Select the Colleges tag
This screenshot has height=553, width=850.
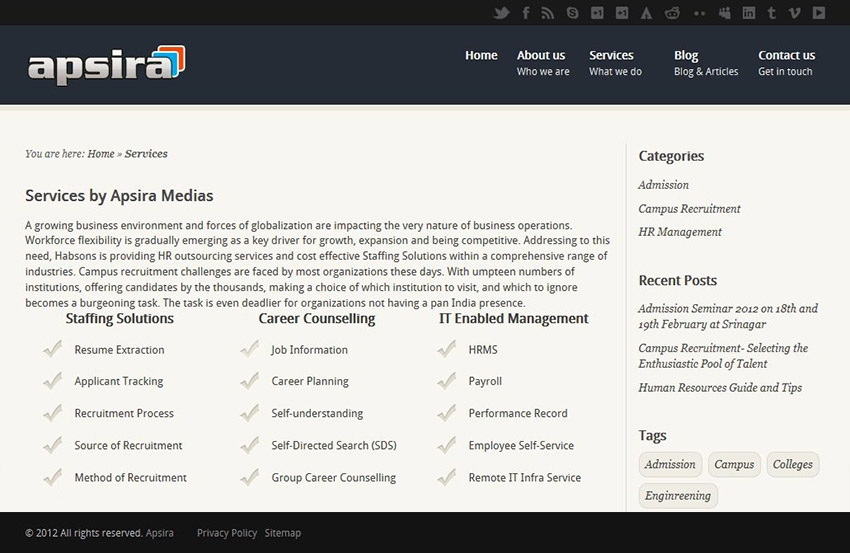793,465
